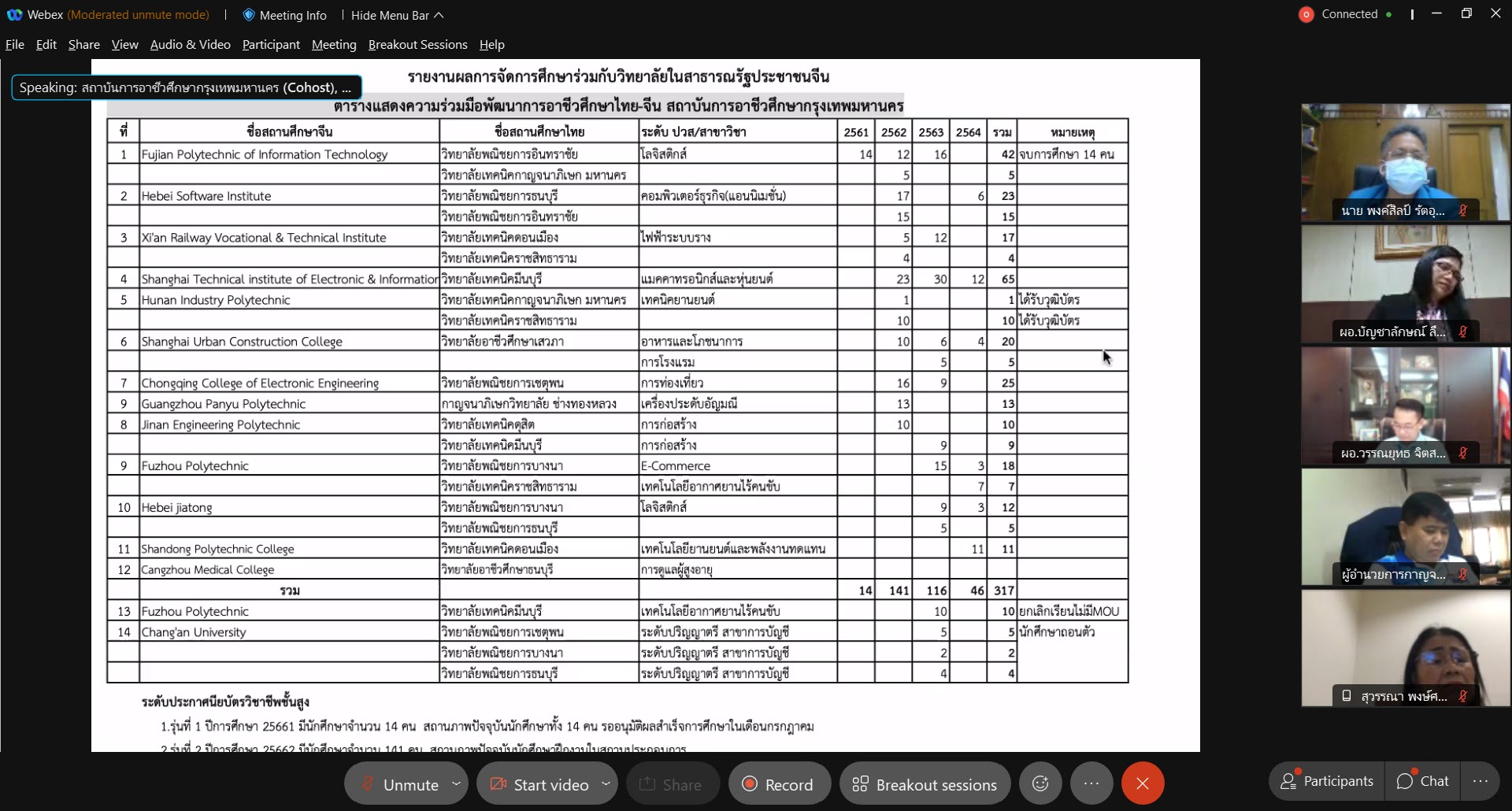The width and height of the screenshot is (1512, 811).
Task: Expand audio options arrow beside Unmute
Action: tap(456, 783)
